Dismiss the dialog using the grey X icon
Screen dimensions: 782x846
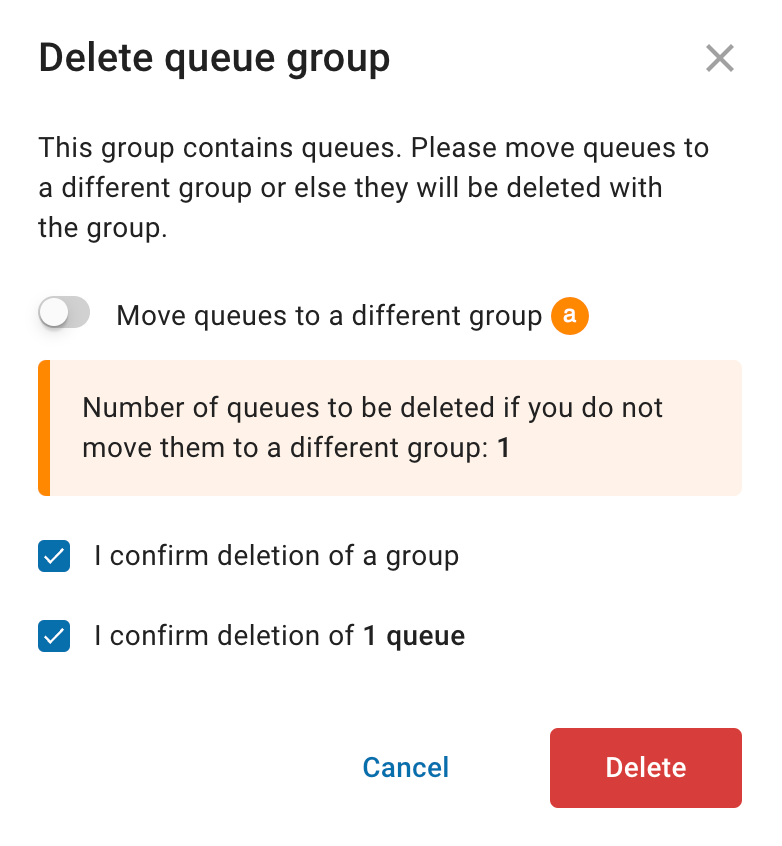point(719,58)
